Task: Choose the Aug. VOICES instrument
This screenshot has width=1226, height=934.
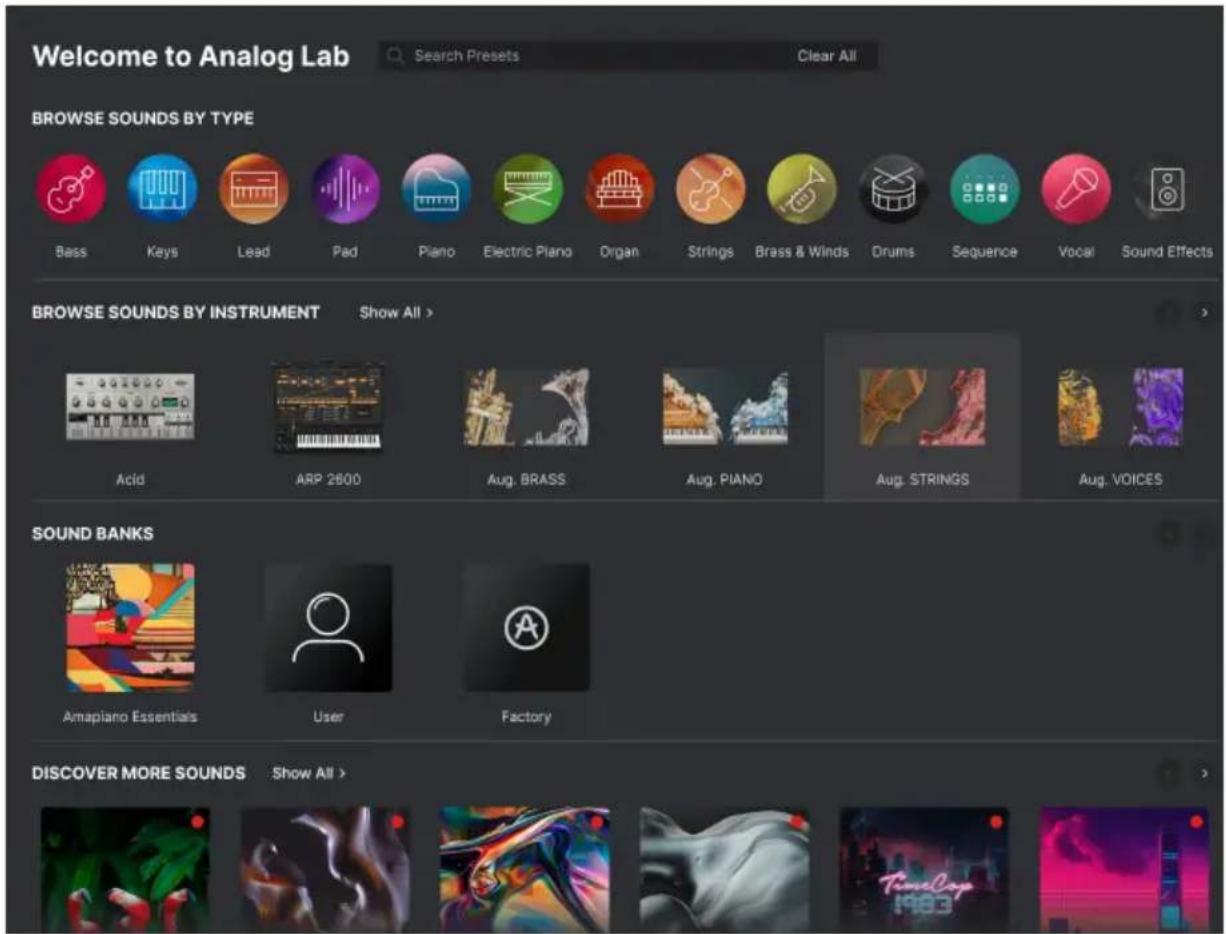Action: point(1120,407)
